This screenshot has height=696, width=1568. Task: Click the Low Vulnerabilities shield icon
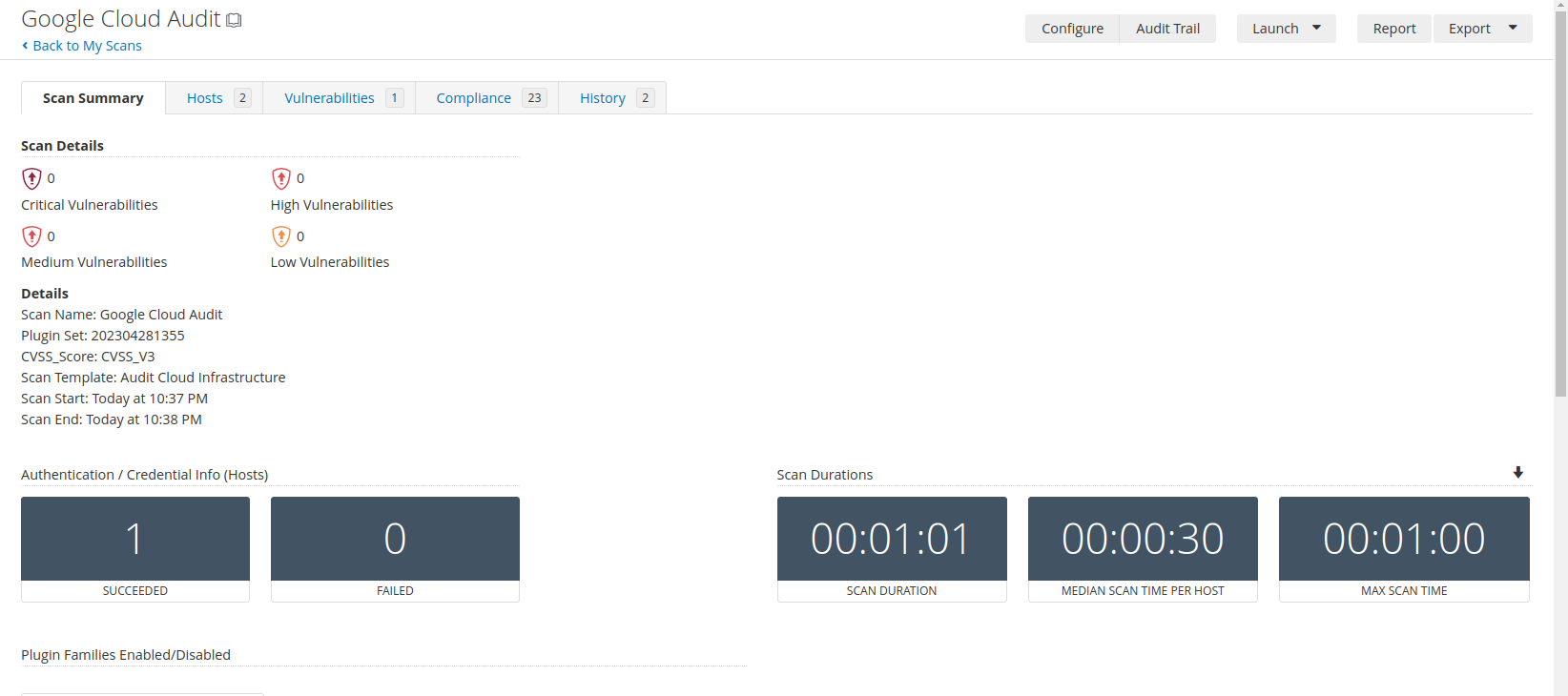(x=281, y=236)
